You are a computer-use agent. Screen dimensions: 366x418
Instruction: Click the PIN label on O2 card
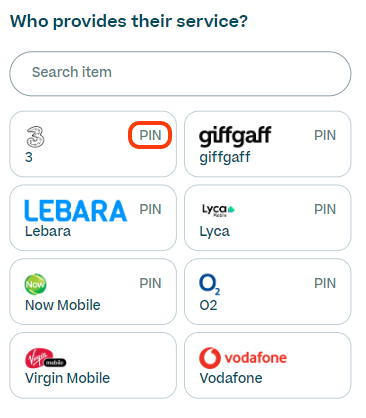(x=325, y=283)
